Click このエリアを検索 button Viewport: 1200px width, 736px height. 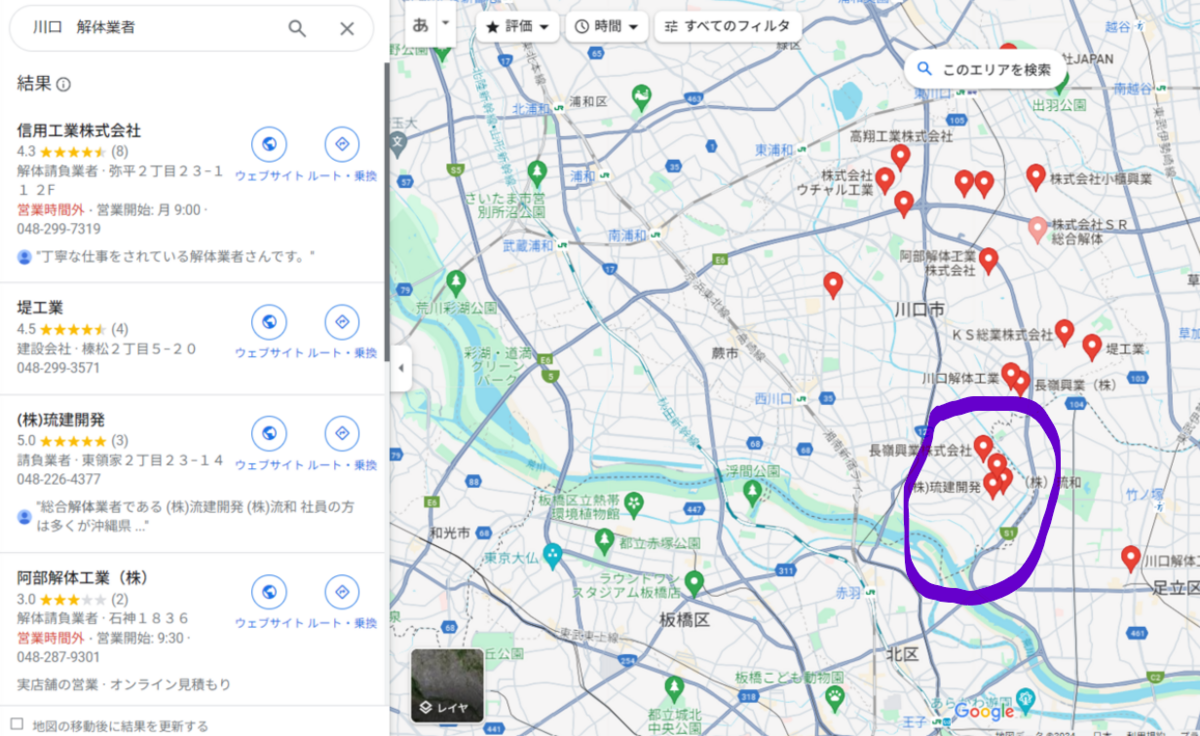pos(984,69)
